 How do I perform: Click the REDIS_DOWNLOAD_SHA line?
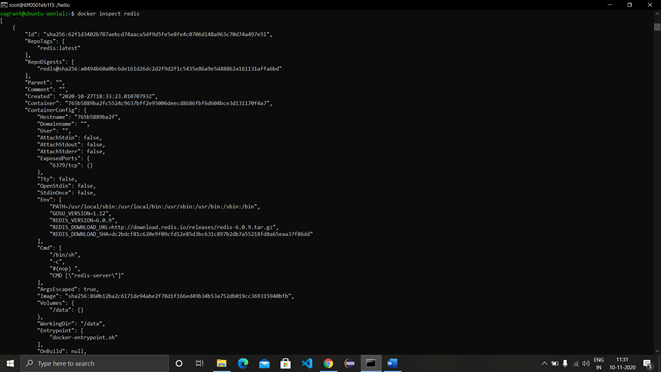[x=181, y=234]
